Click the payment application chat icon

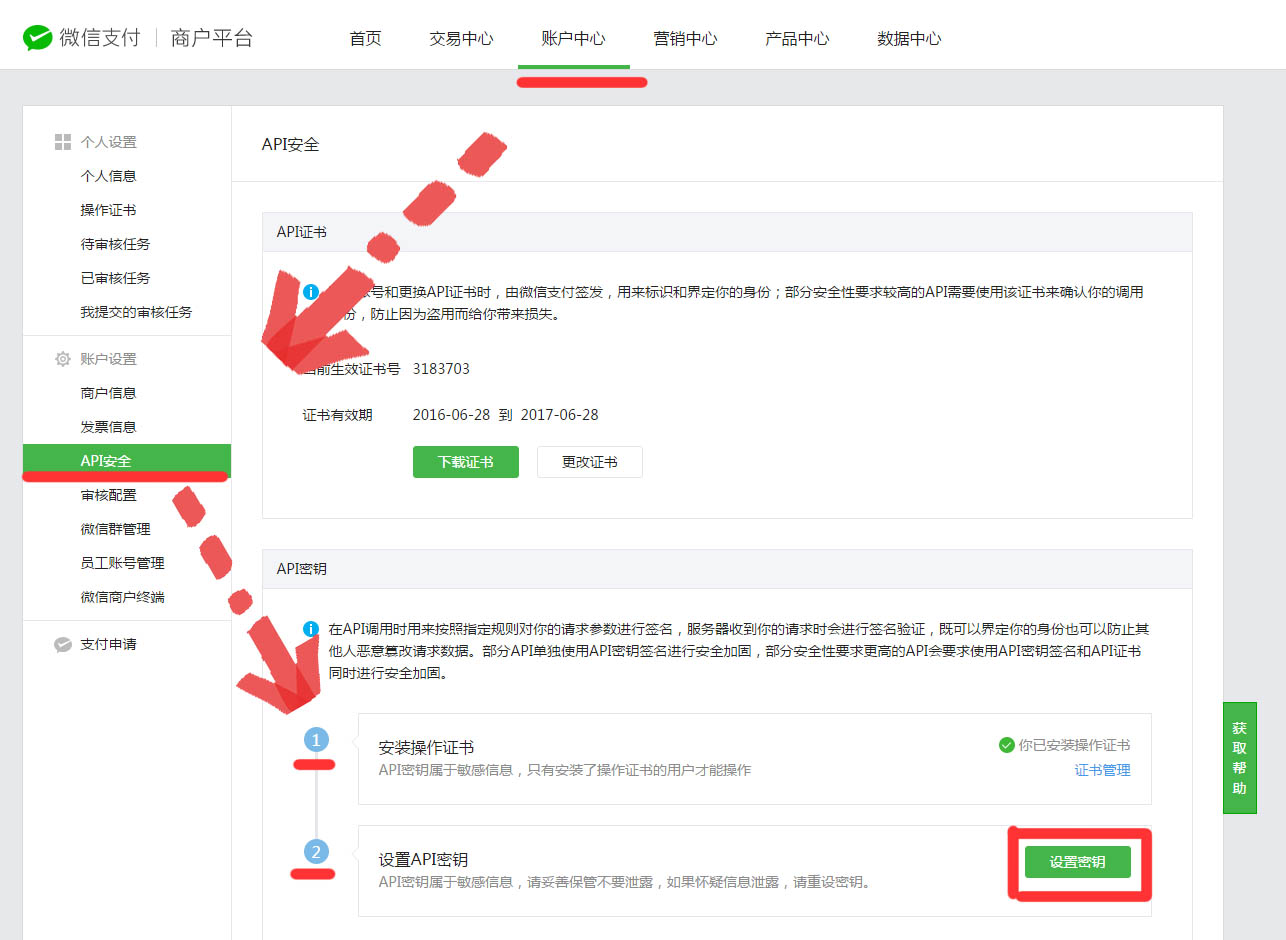[63, 645]
